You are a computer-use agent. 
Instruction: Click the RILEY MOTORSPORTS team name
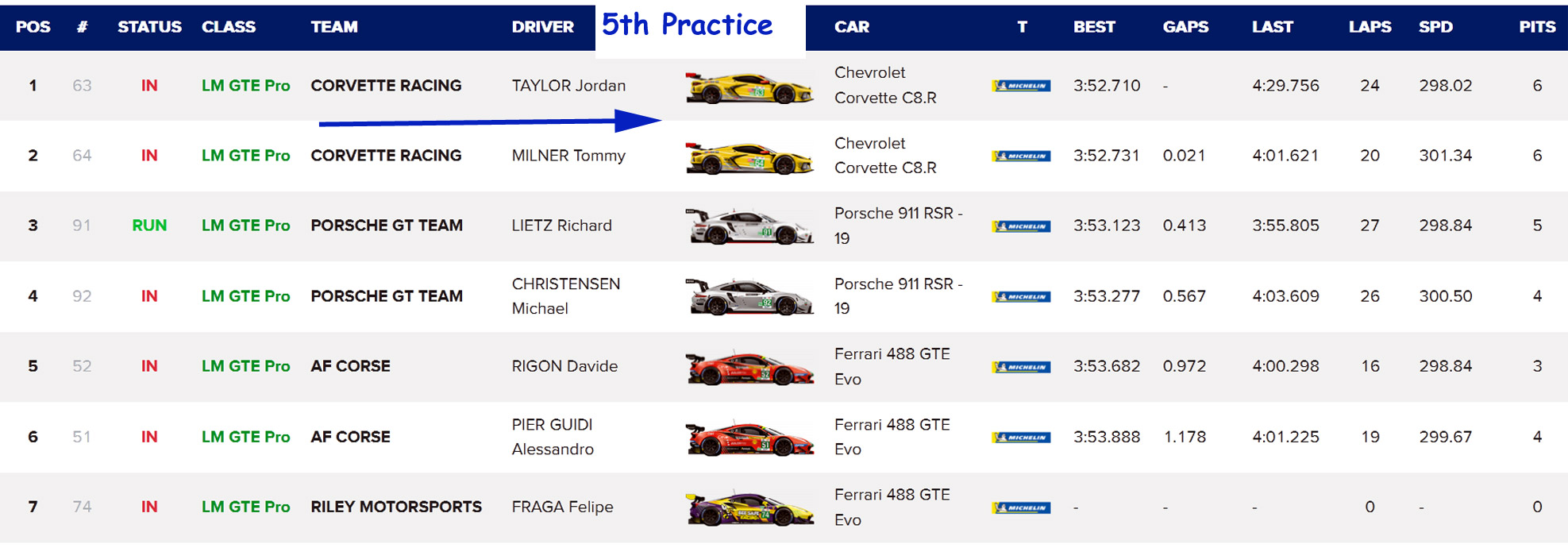pyautogui.click(x=396, y=507)
